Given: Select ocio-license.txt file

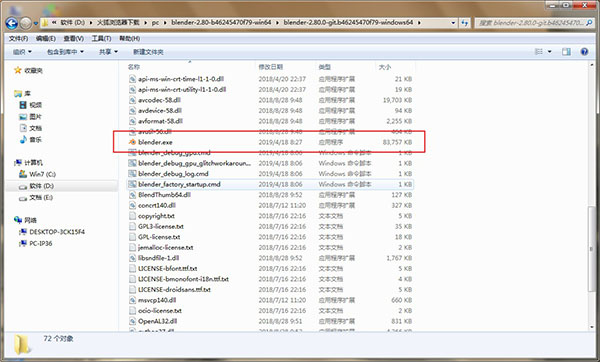Looking at the screenshot, I should pos(270,310).
